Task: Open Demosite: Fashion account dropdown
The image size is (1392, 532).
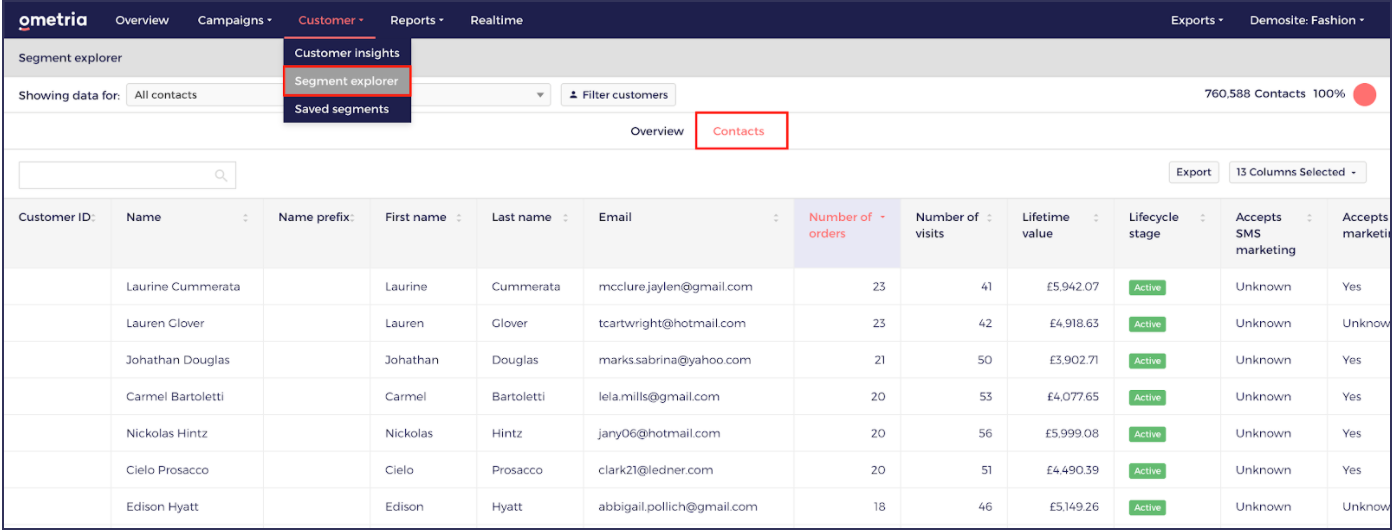Action: pos(1307,20)
